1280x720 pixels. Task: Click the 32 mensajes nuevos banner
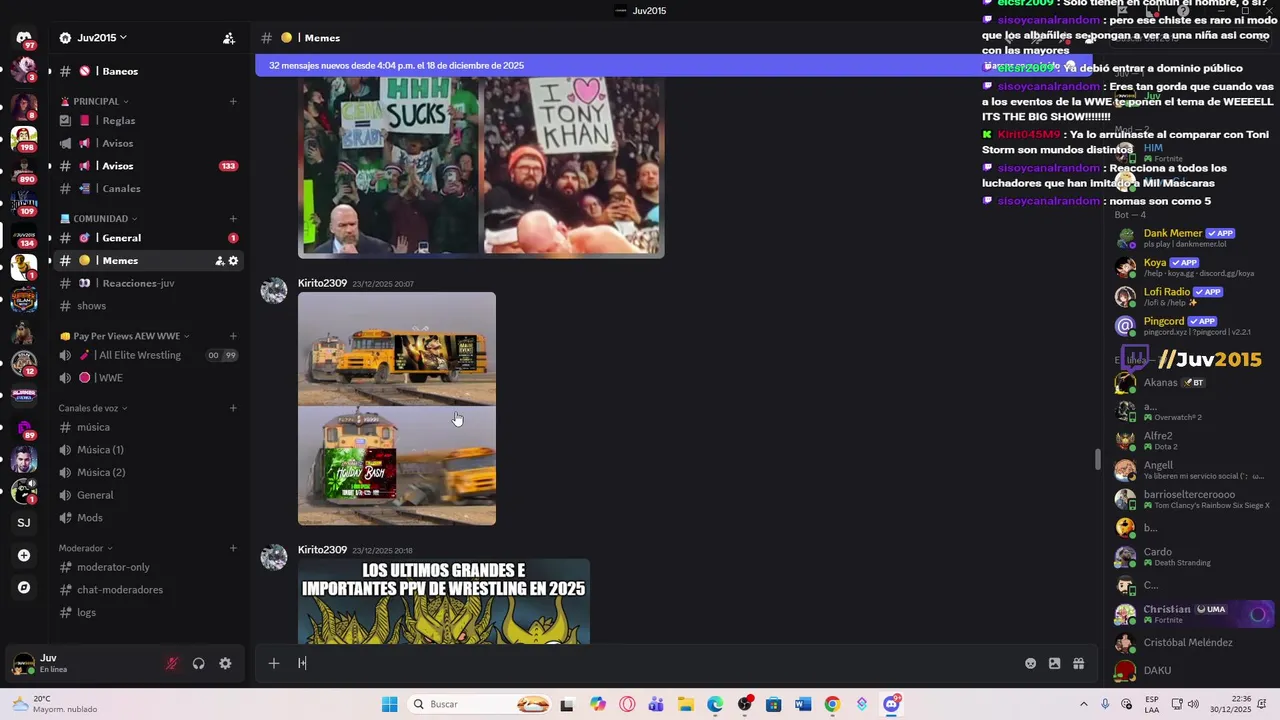(396, 65)
